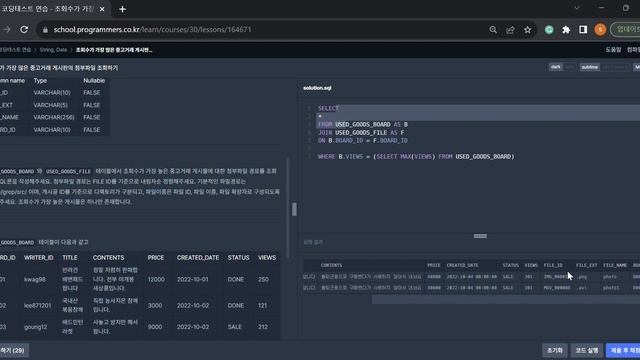Submit with the blue 제출 button

click(x=623, y=350)
